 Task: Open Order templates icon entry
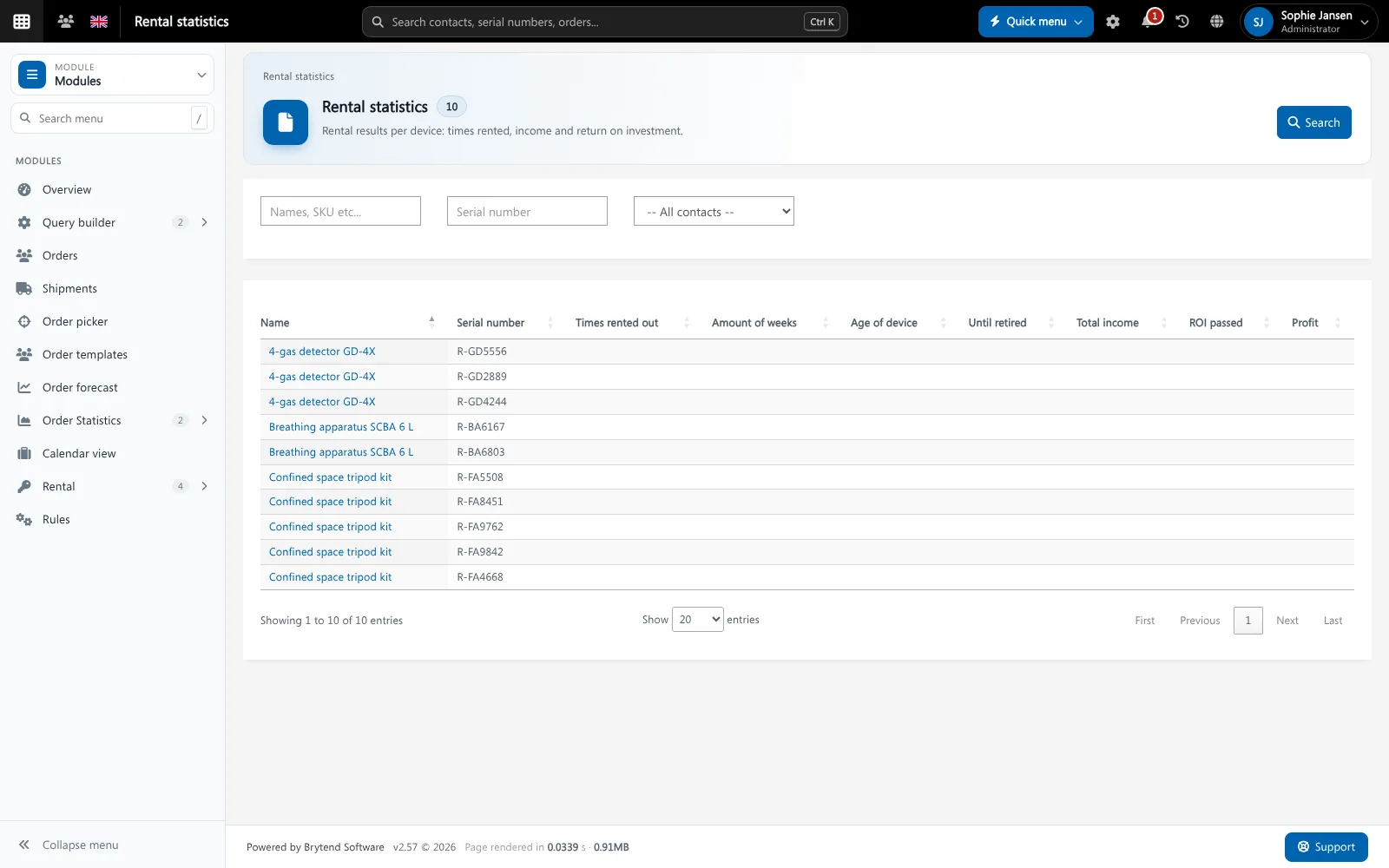tap(24, 354)
